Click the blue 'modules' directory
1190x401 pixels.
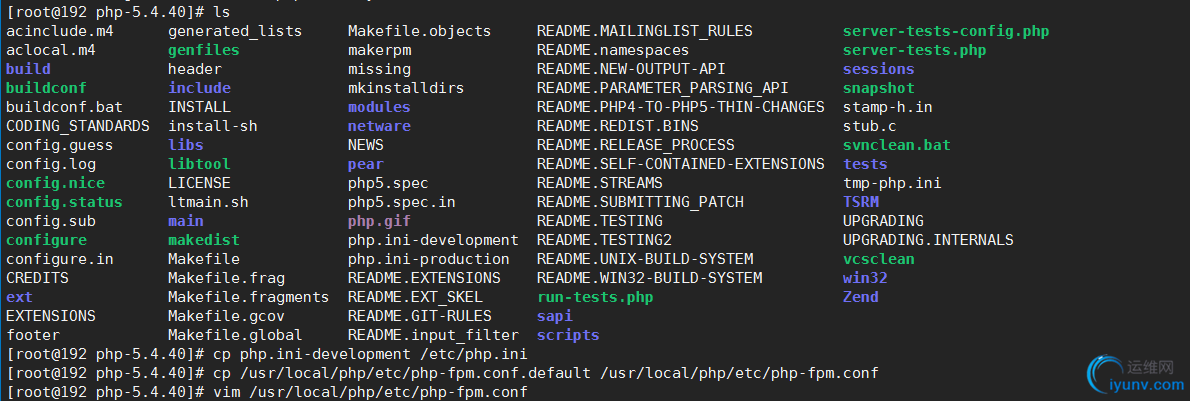tap(379, 107)
